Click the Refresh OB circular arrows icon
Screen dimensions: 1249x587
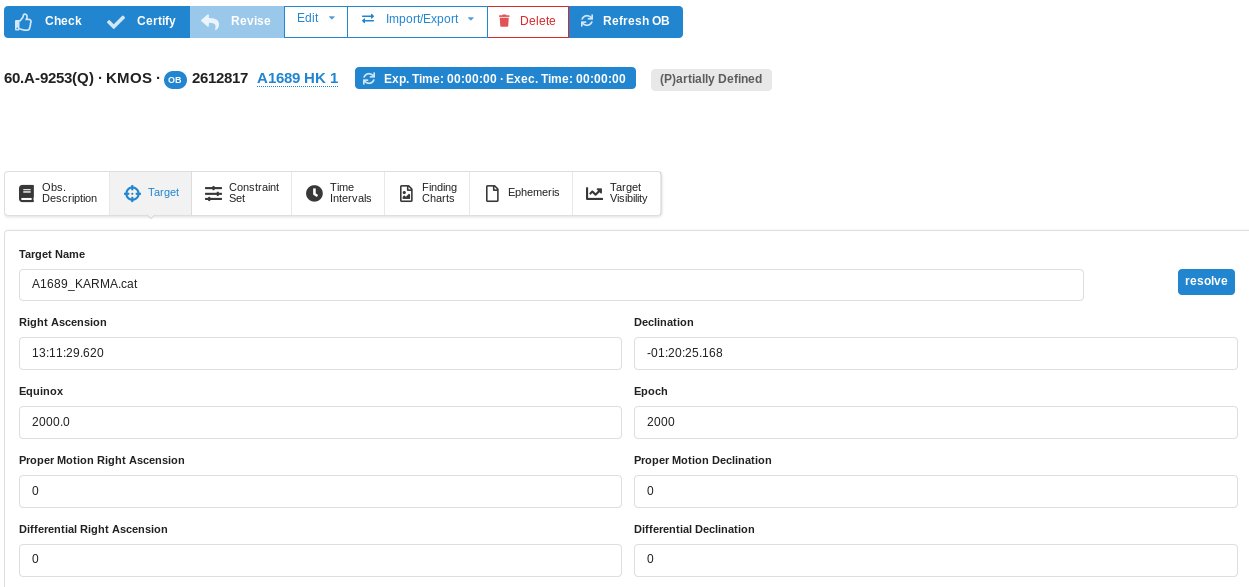pos(586,21)
